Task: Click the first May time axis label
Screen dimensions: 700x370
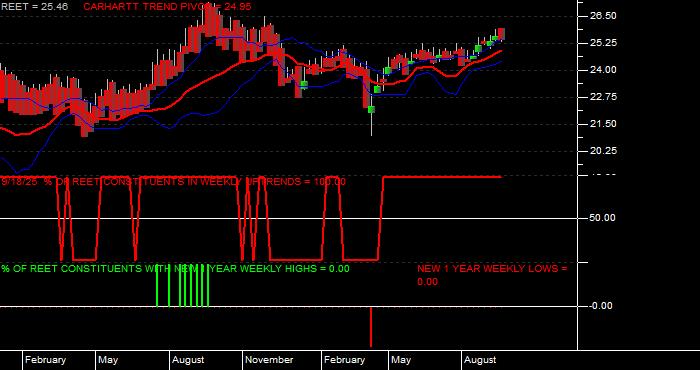Action: [108, 360]
